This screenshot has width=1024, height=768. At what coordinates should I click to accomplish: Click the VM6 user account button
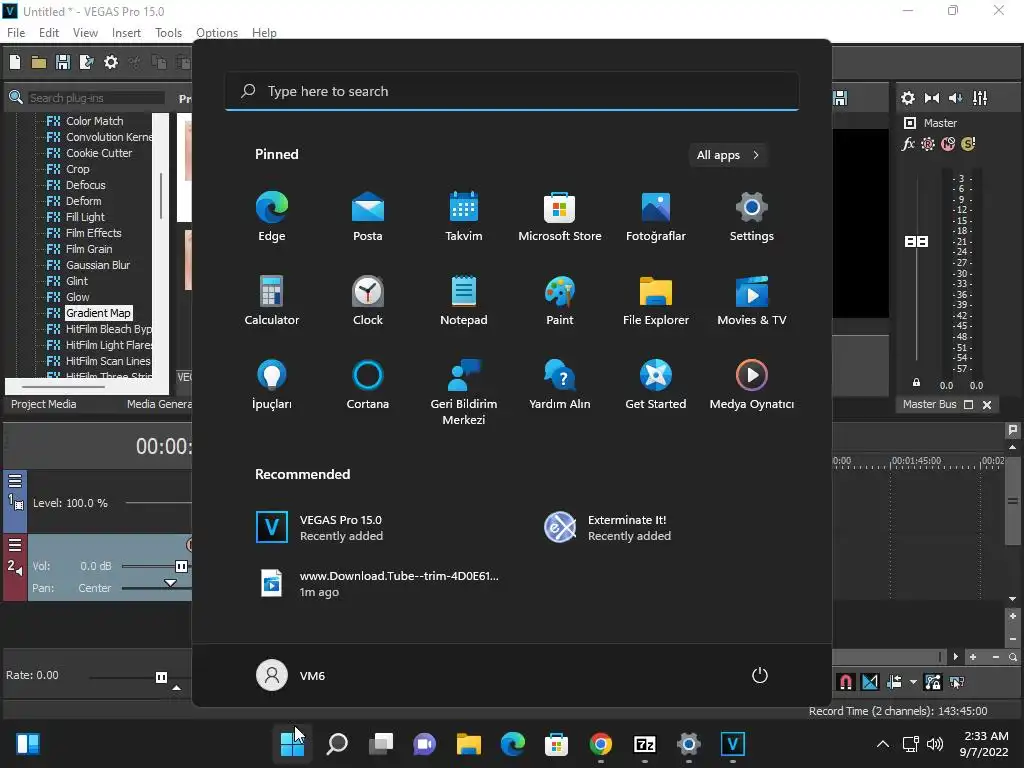(x=291, y=675)
